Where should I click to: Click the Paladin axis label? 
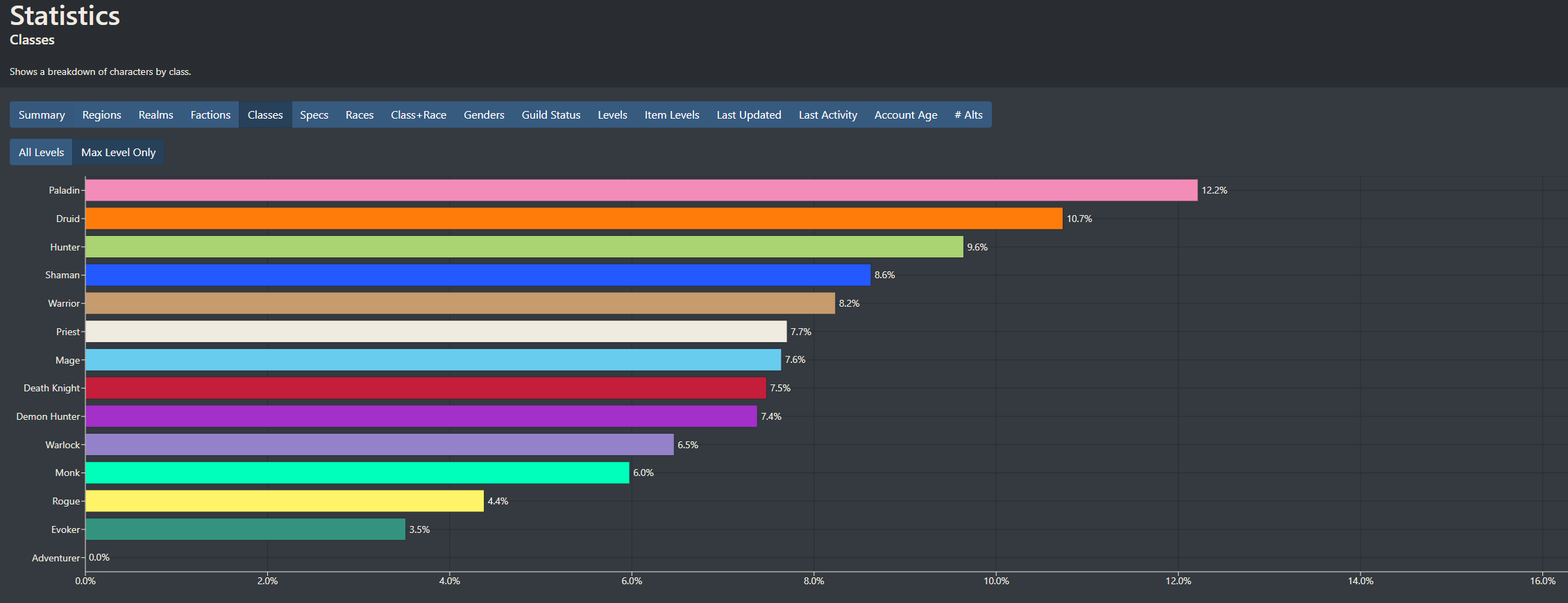coord(64,190)
